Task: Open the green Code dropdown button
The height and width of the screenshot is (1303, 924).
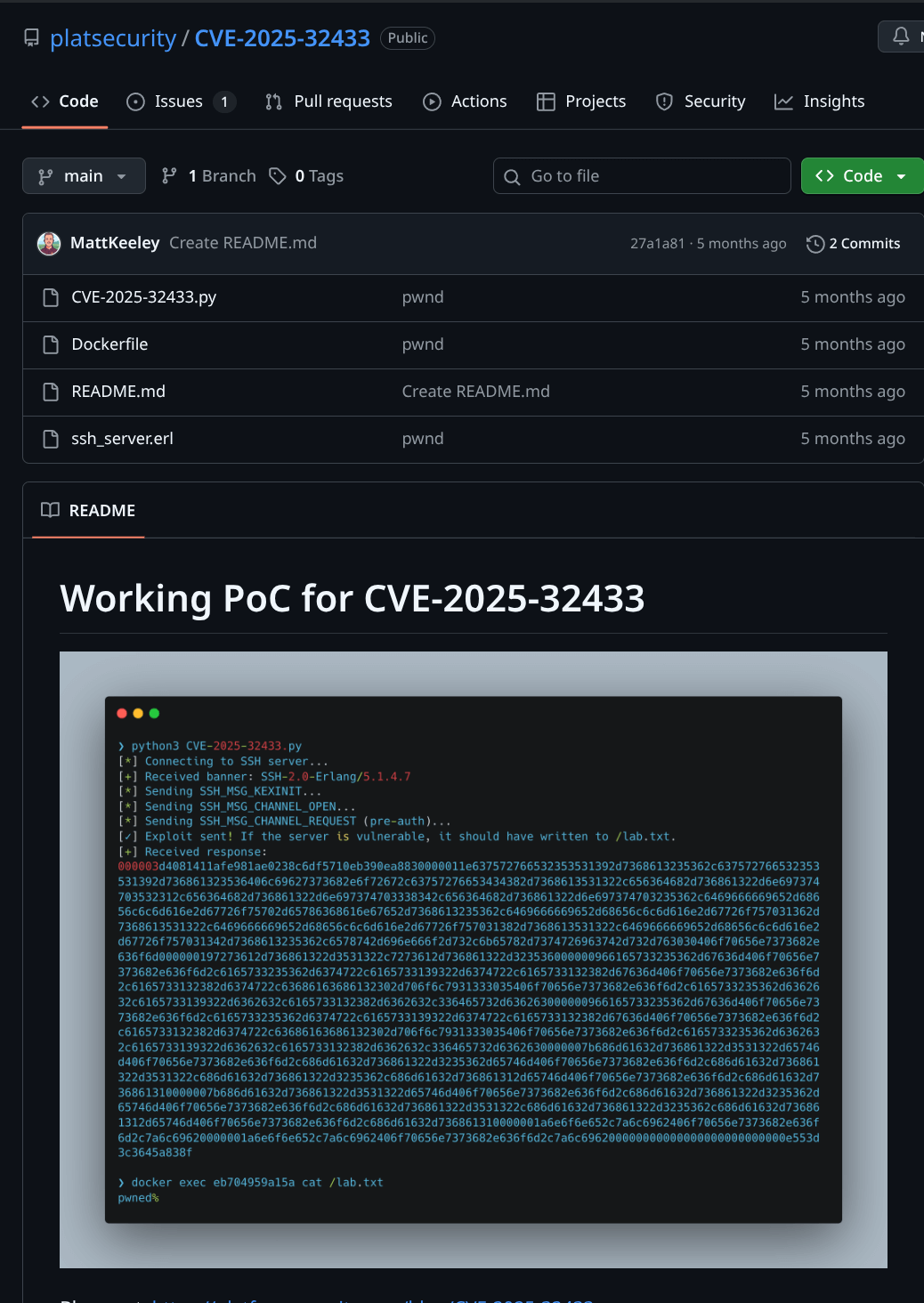Action: tap(862, 176)
